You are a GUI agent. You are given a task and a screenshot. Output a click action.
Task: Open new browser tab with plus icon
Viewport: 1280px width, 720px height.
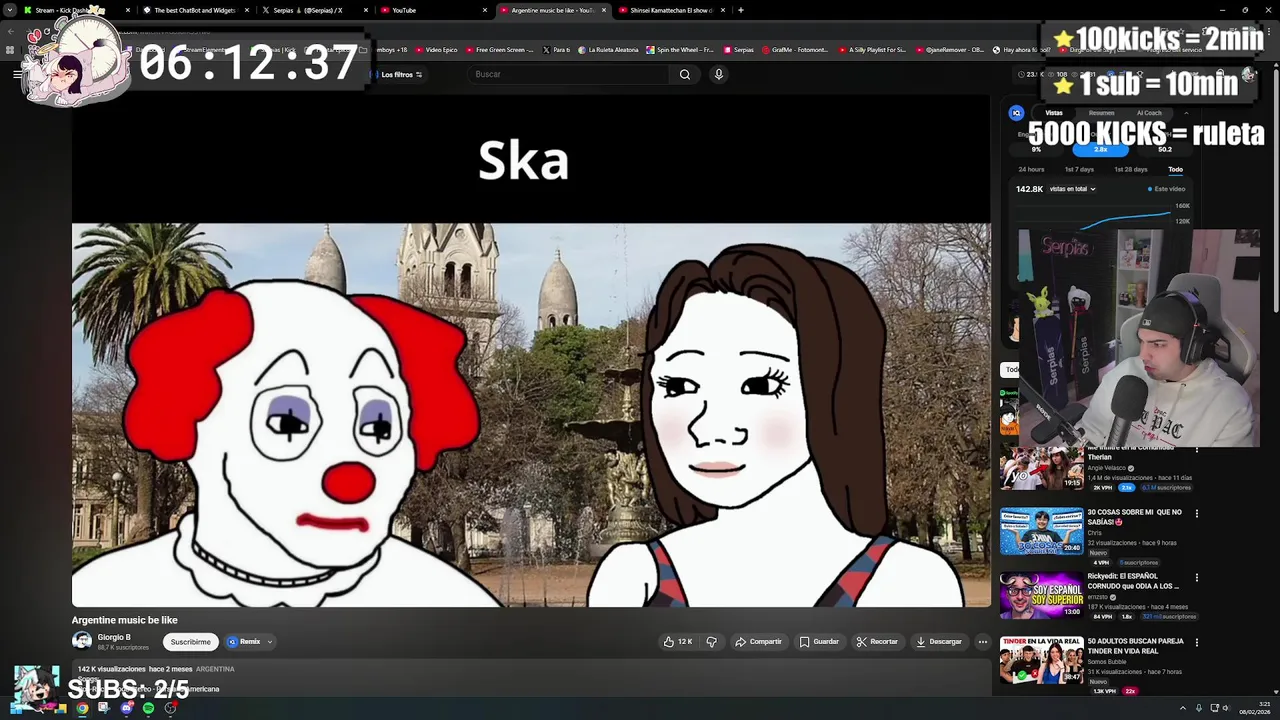tap(740, 10)
